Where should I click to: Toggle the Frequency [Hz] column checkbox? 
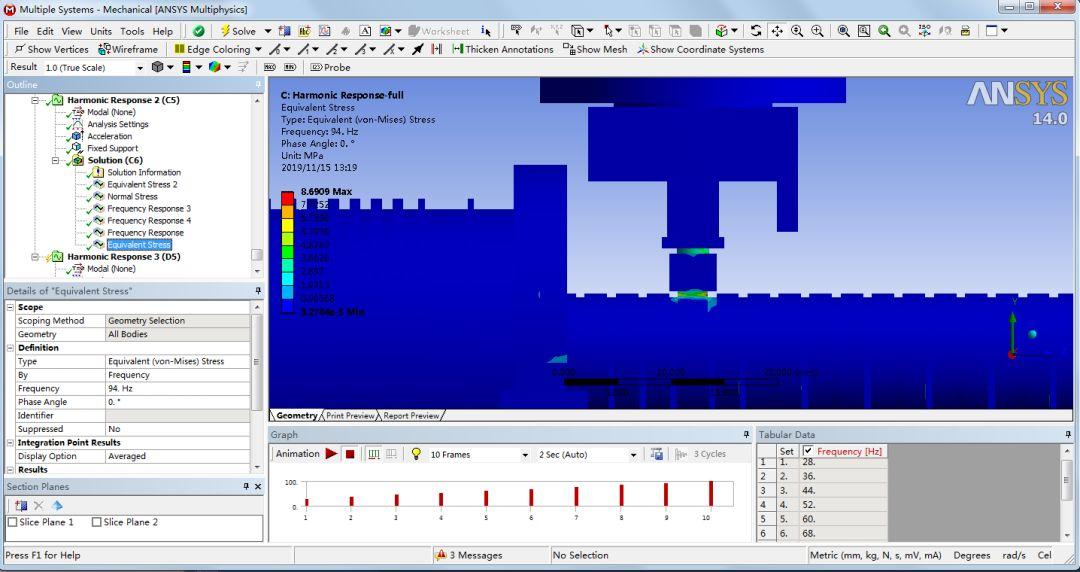(808, 451)
